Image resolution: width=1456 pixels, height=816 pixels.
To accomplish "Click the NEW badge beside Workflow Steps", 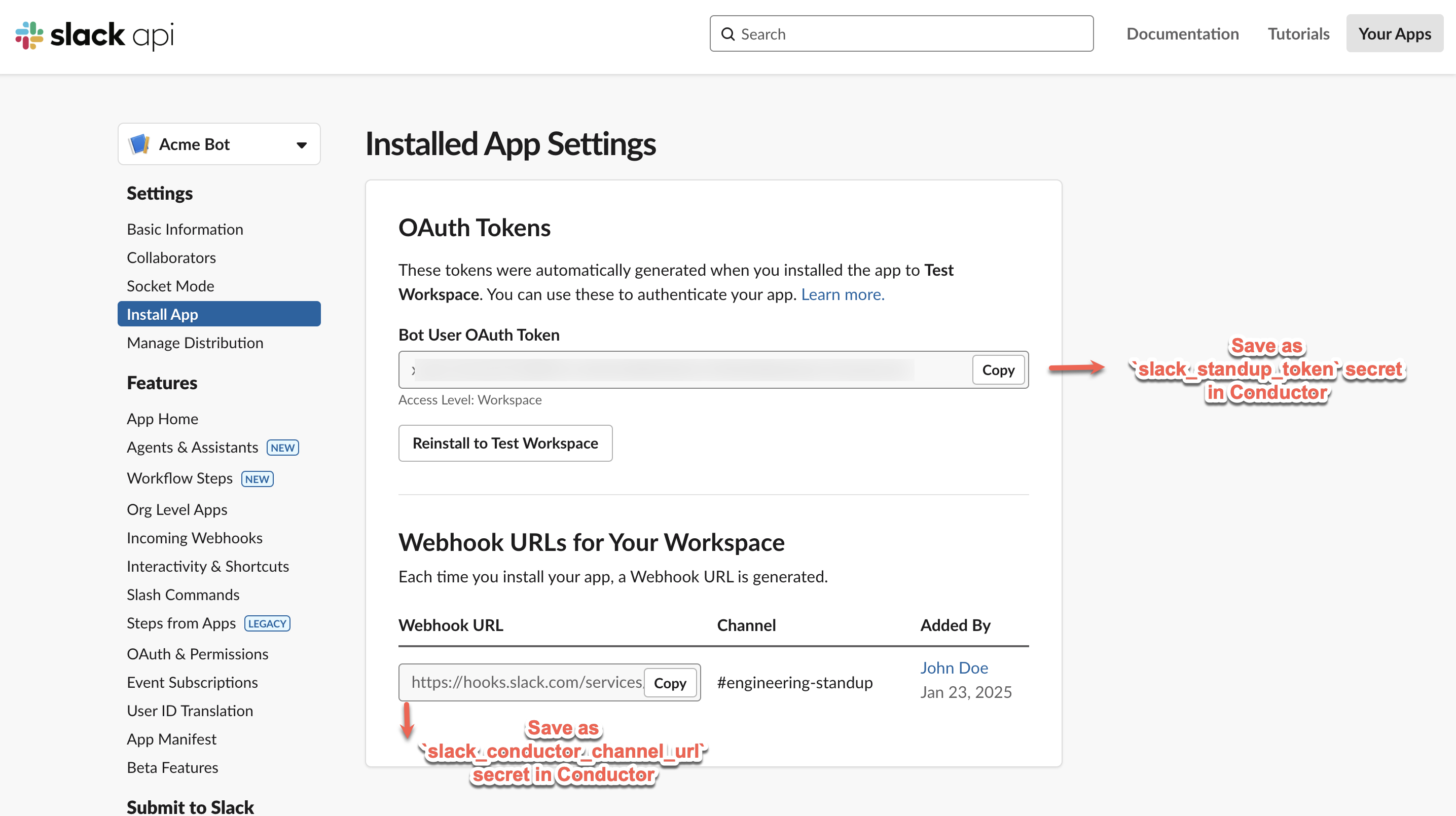I will [x=257, y=478].
